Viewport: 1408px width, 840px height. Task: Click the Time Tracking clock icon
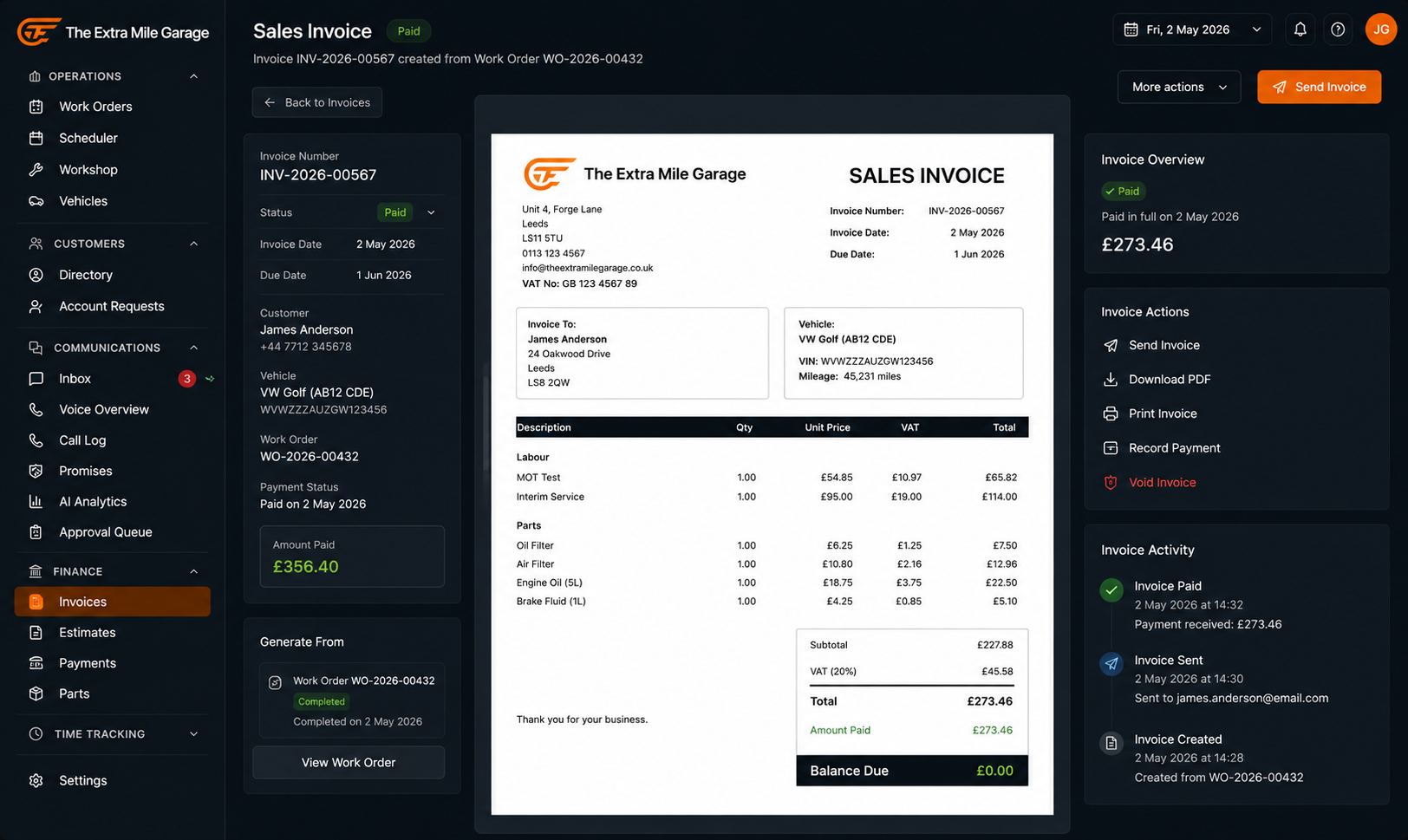36,734
